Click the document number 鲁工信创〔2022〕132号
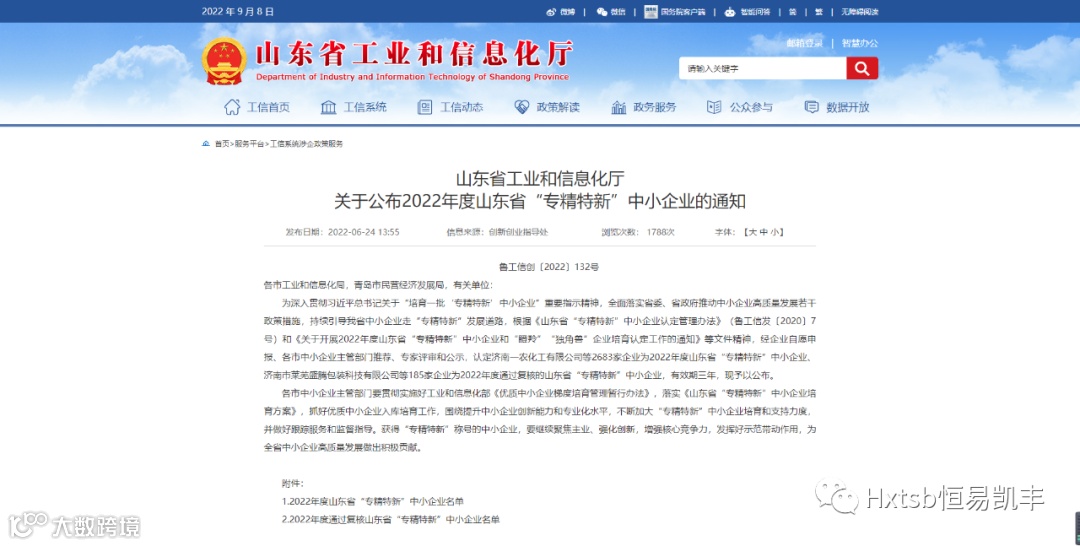The width and height of the screenshot is (1080, 546). (549, 266)
